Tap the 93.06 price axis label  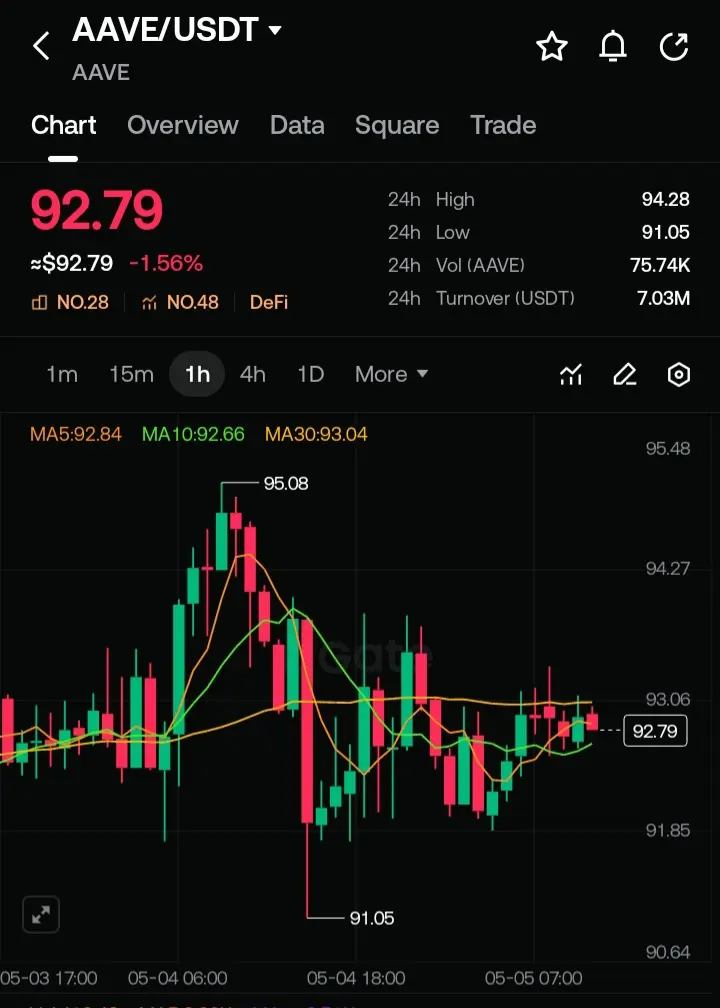[x=668, y=699]
